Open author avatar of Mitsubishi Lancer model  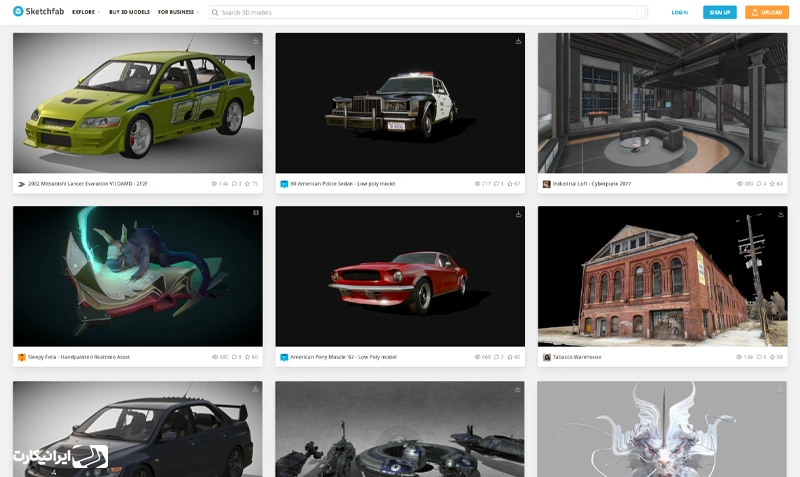(21, 184)
